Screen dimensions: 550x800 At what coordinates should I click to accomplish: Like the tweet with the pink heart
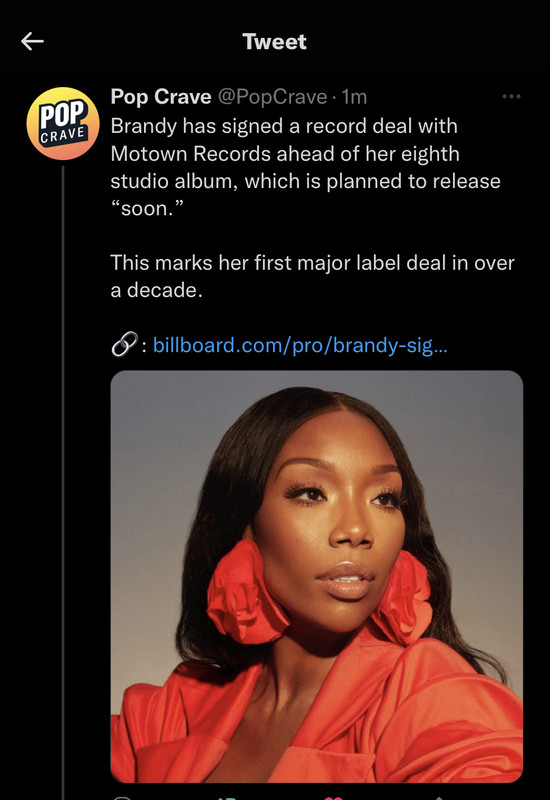[x=333, y=797]
